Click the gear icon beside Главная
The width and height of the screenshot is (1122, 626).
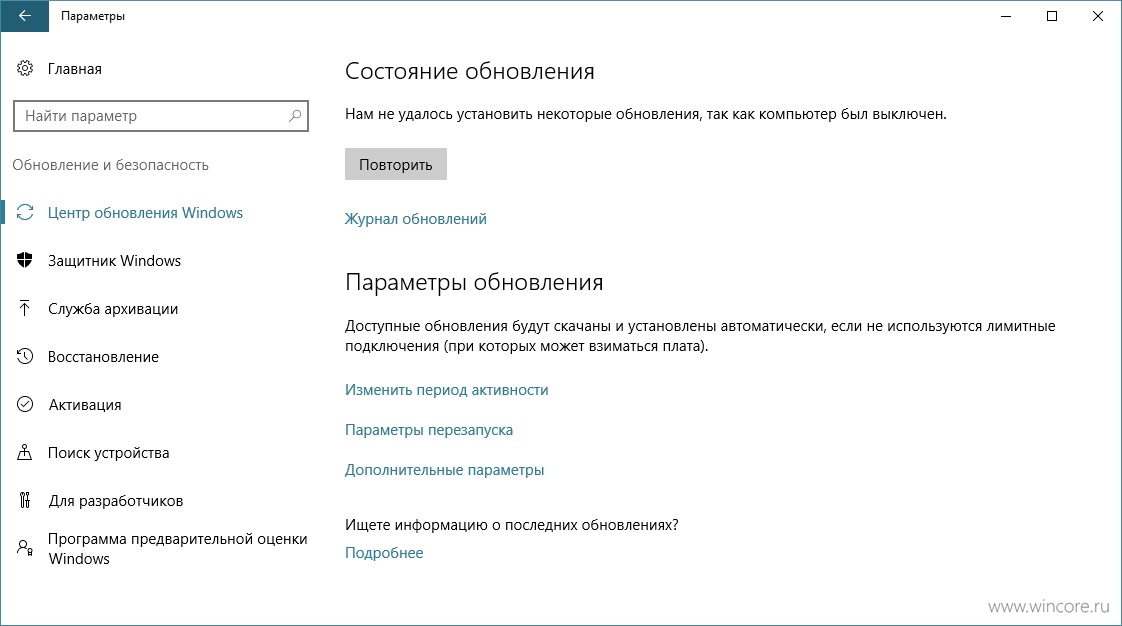(x=25, y=68)
